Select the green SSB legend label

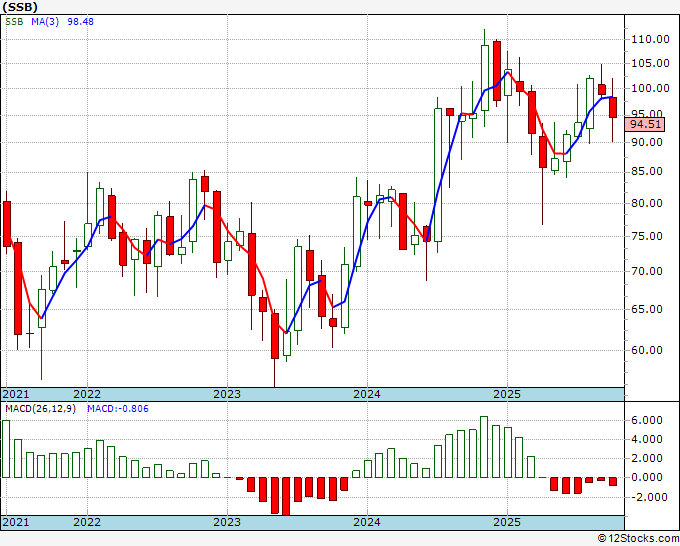[x=14, y=22]
